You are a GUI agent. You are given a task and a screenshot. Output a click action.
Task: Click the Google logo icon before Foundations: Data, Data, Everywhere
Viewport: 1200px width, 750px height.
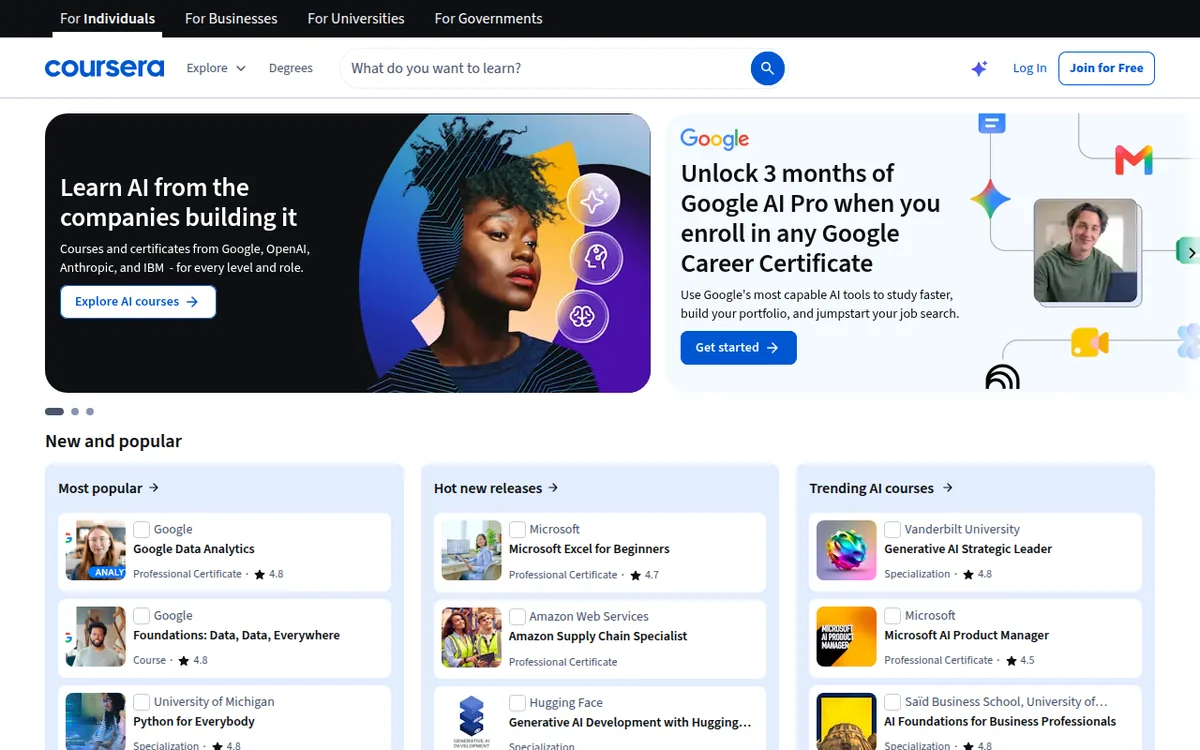click(x=142, y=616)
